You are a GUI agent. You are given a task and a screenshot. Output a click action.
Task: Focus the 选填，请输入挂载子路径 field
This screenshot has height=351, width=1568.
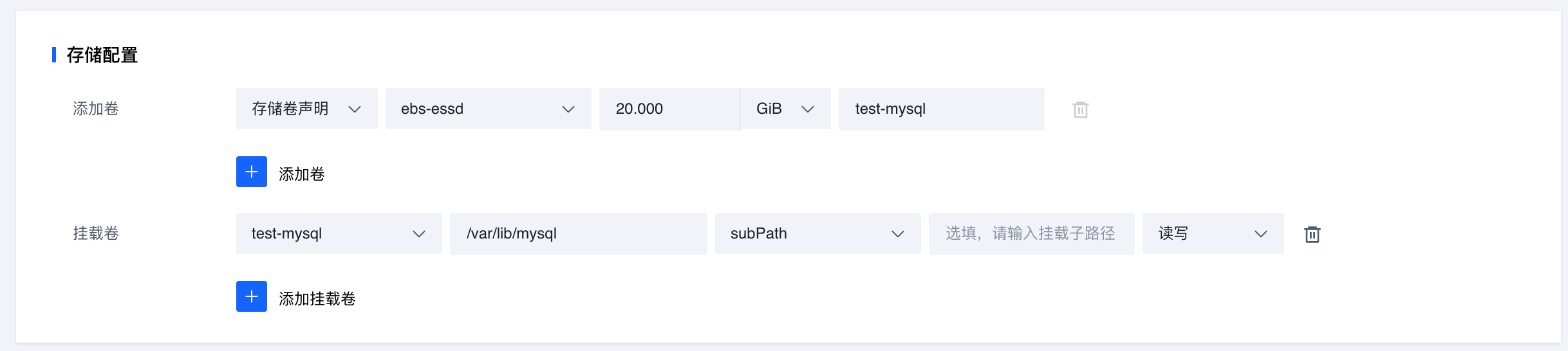click(1032, 233)
